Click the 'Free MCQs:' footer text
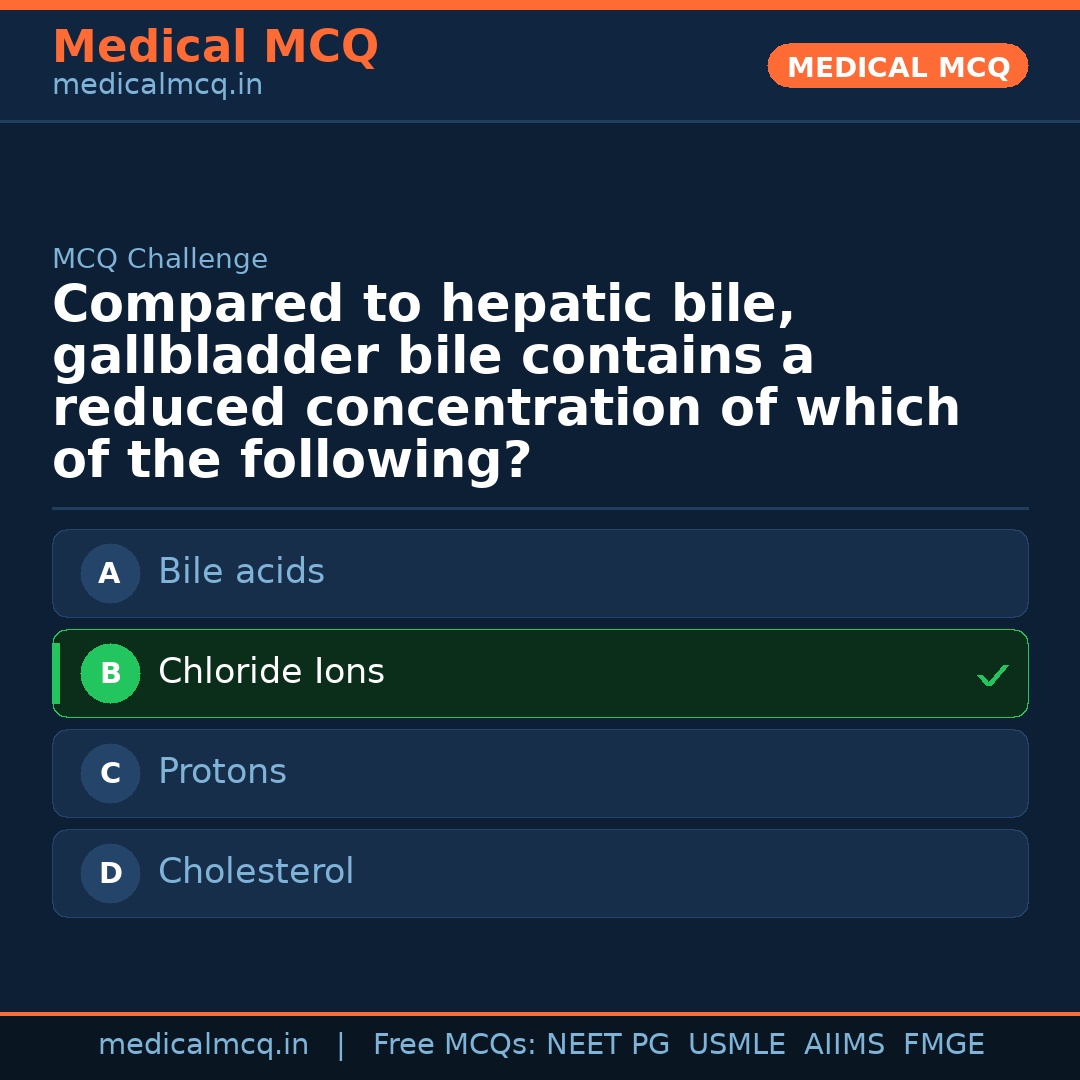Screen dimensions: 1080x1080 (x=455, y=1045)
